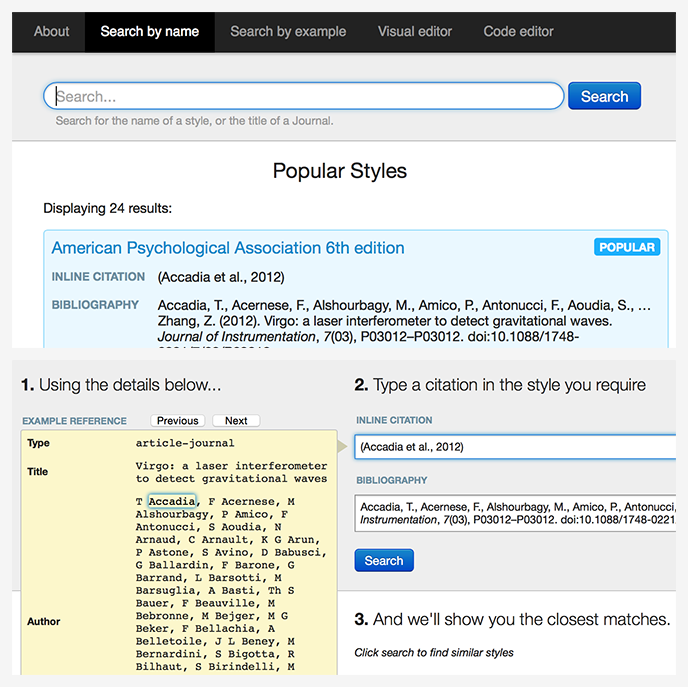
Task: Open the Code editor tab
Action: pos(518,32)
